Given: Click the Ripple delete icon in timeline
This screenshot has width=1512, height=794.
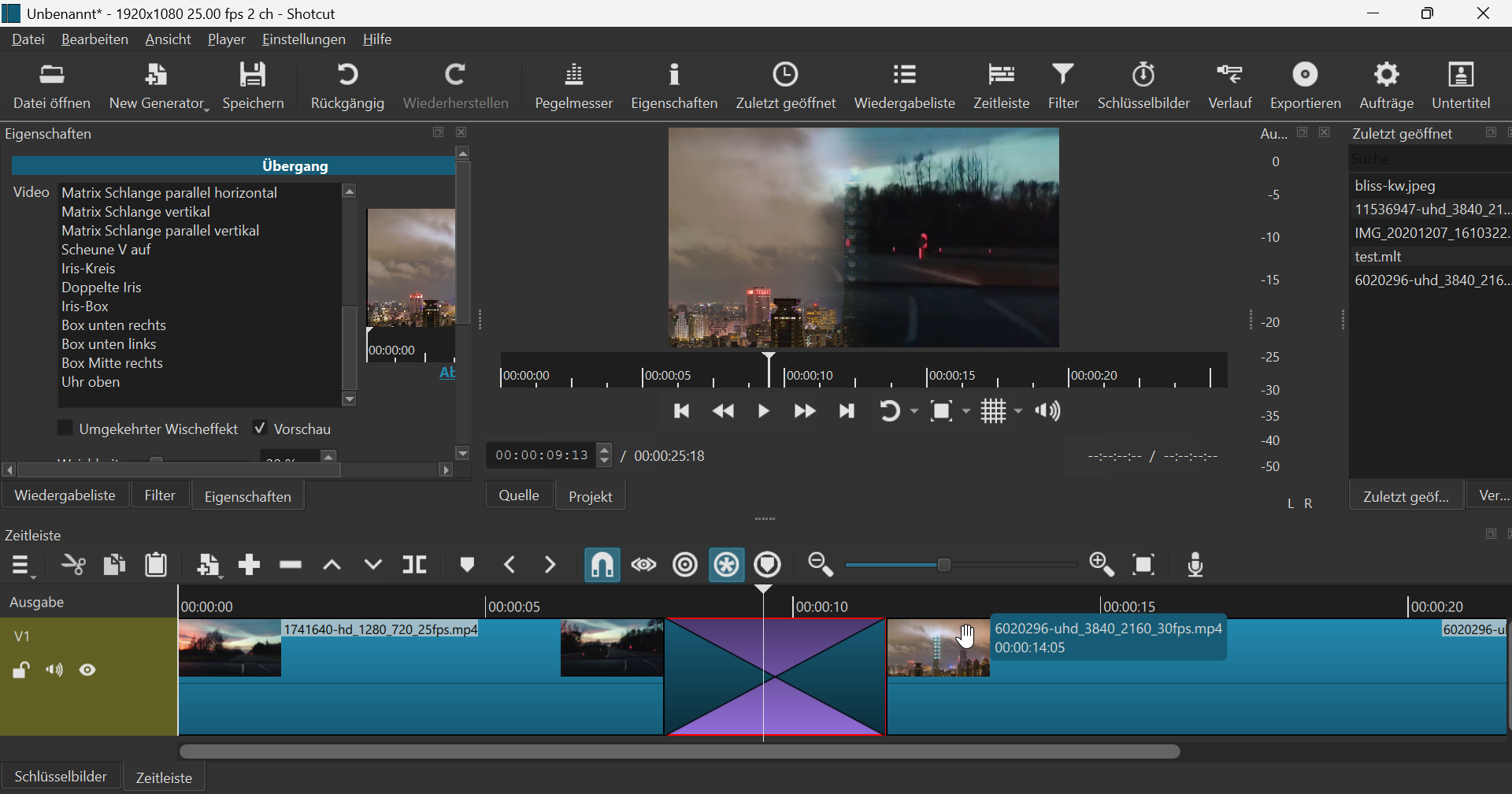Looking at the screenshot, I should [291, 565].
